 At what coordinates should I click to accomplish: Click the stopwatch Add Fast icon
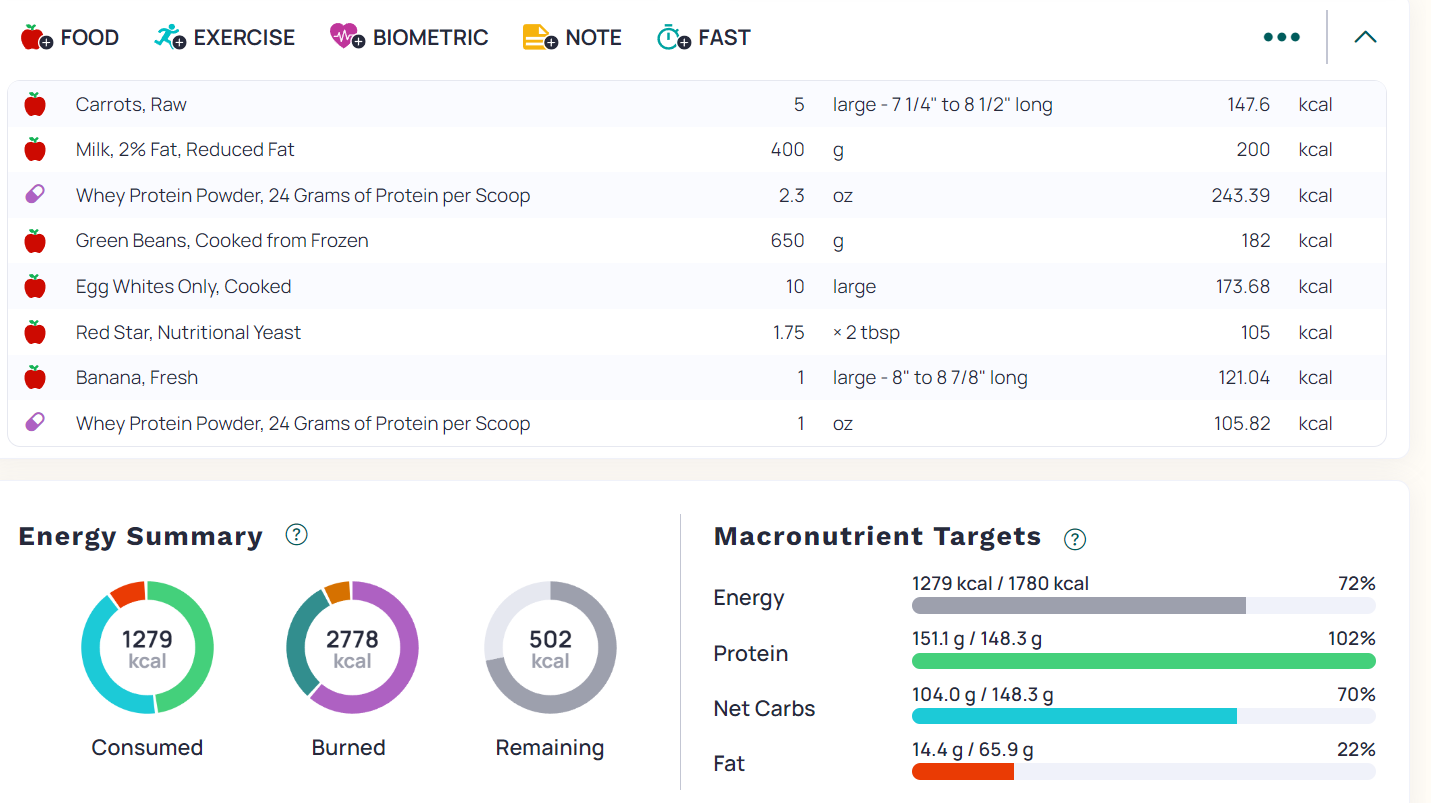[673, 38]
